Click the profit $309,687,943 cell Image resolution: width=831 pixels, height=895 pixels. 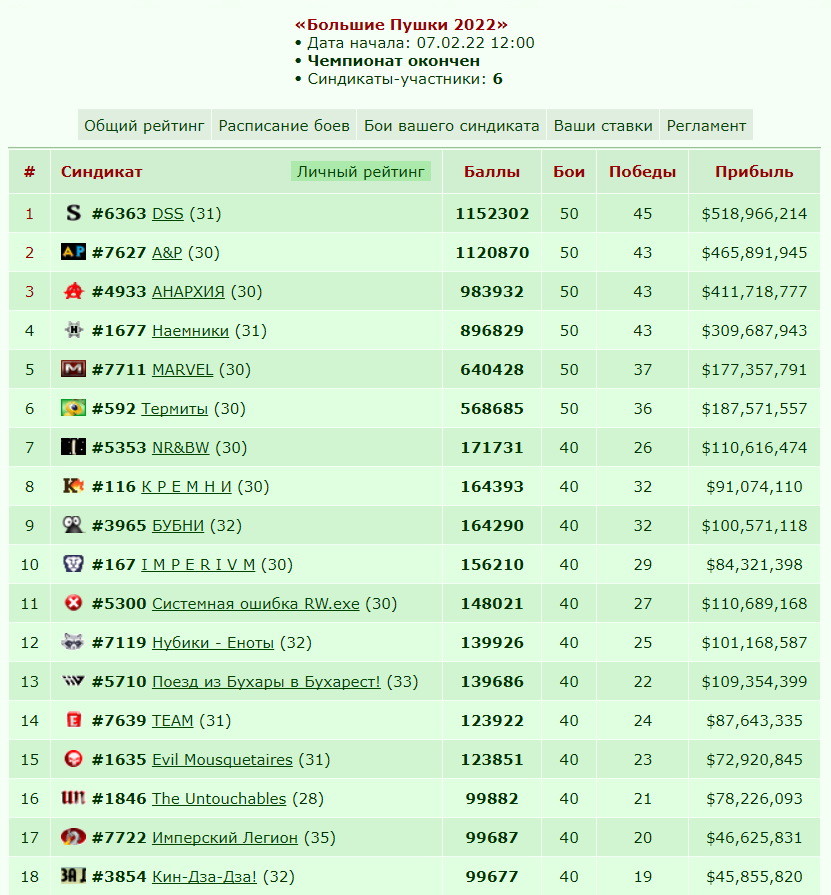(x=754, y=330)
